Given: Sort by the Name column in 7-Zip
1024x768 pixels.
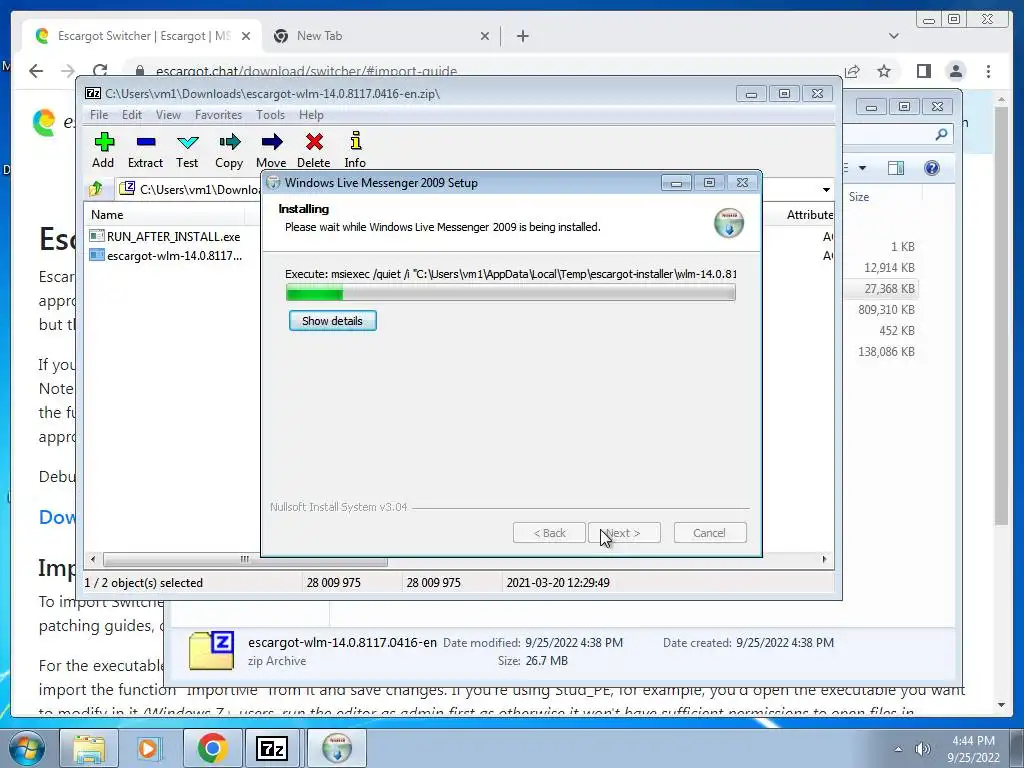Looking at the screenshot, I should pos(166,215).
